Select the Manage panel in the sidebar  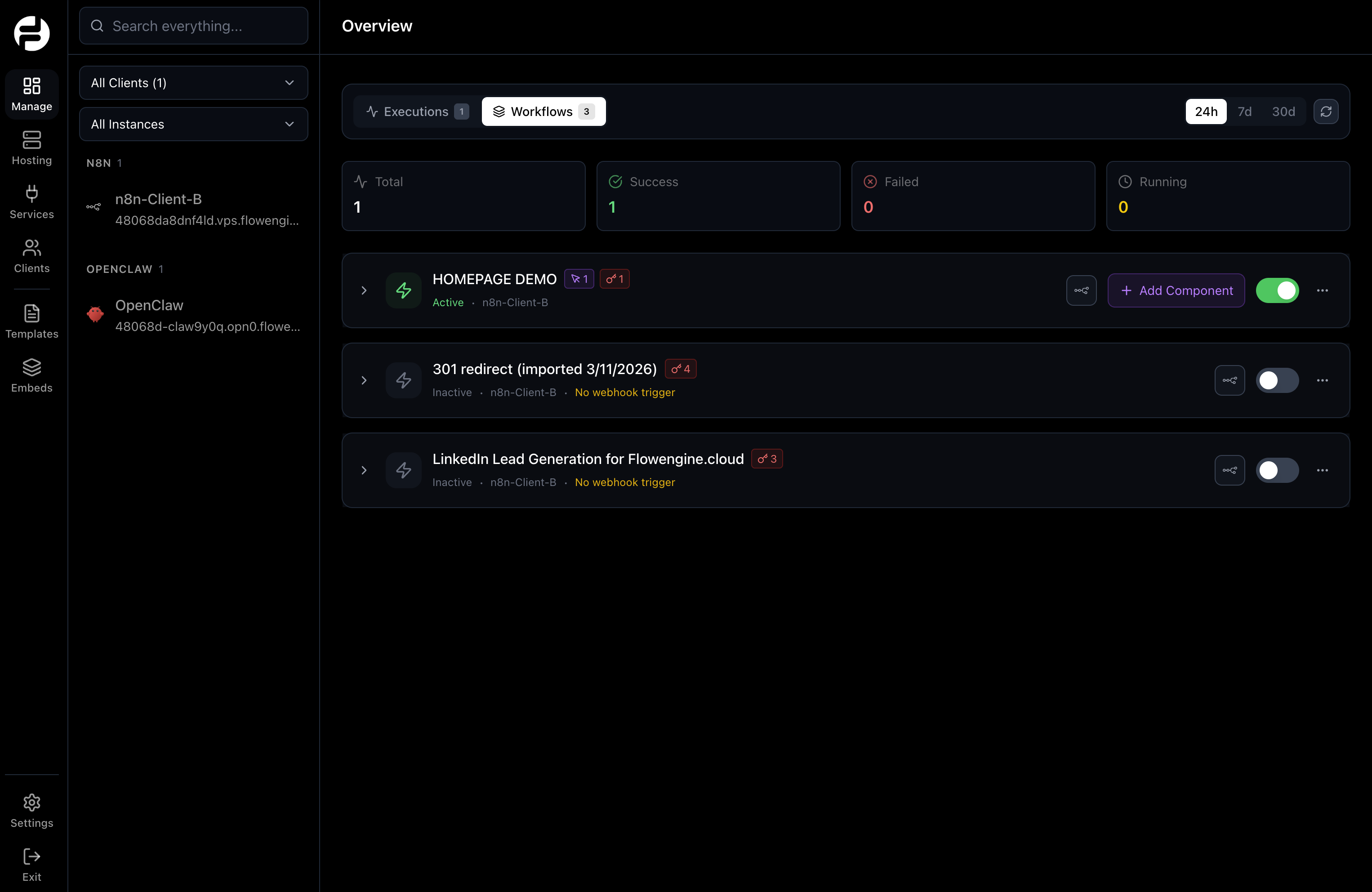click(x=31, y=94)
